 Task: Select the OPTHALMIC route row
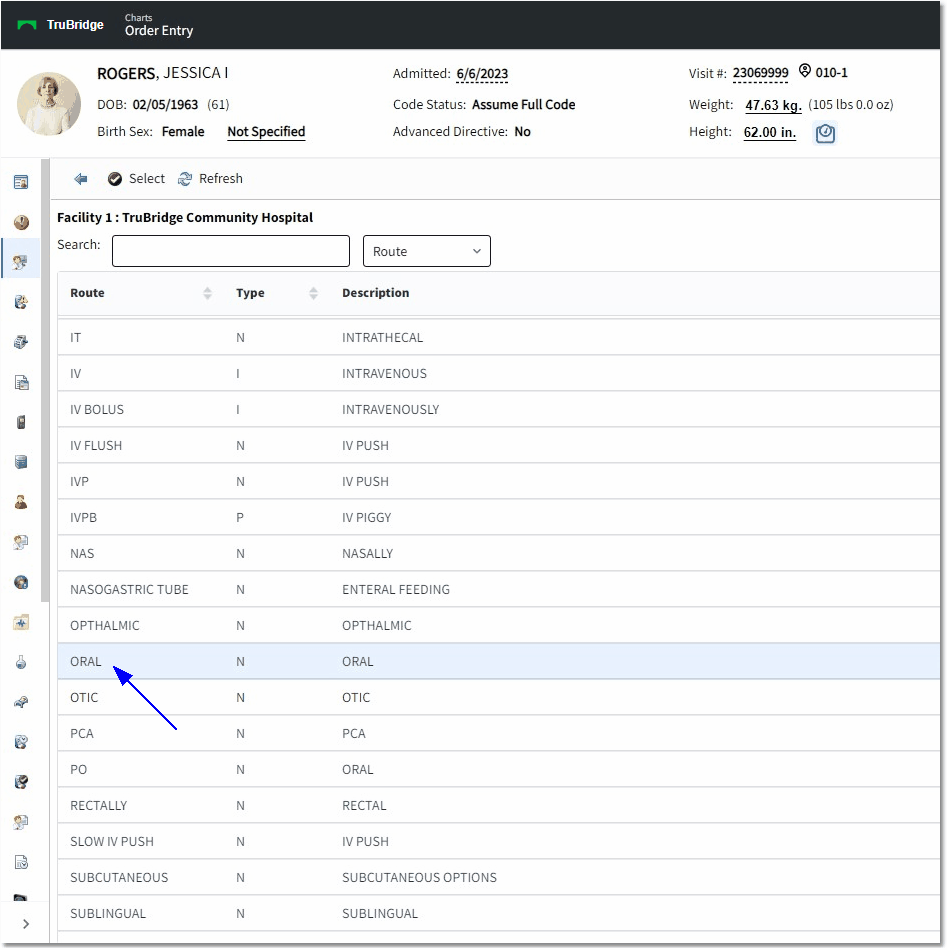pos(499,625)
